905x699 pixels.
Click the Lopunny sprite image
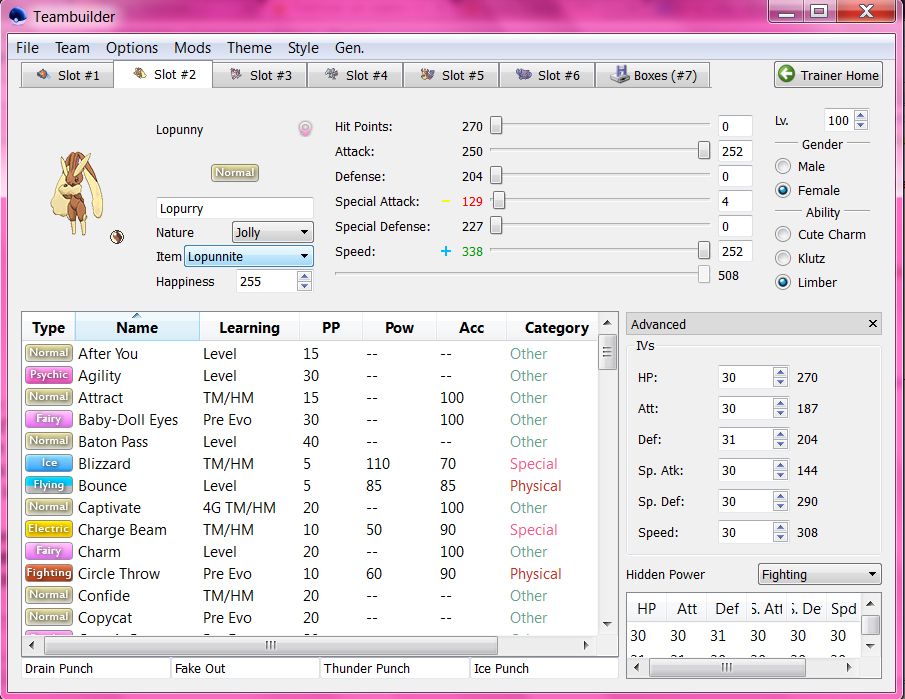point(77,192)
